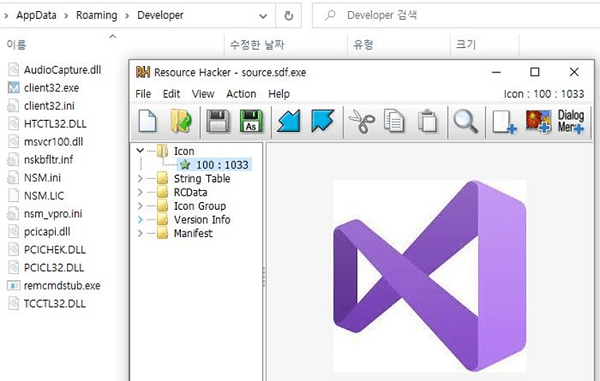Click AppData in the breadcrumb path
Viewport: 600px width, 381px height.
[x=36, y=15]
